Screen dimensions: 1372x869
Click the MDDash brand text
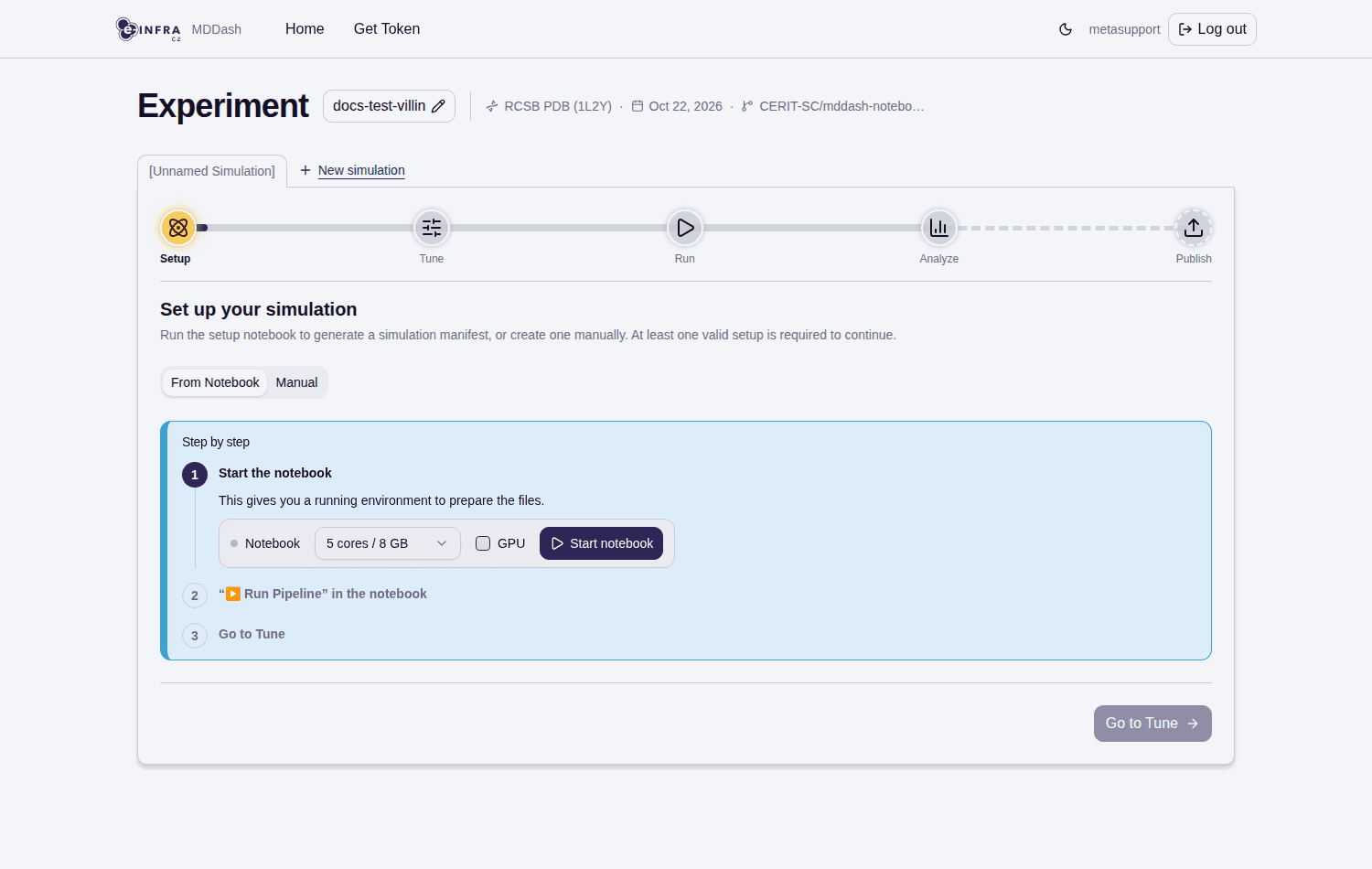[217, 29]
